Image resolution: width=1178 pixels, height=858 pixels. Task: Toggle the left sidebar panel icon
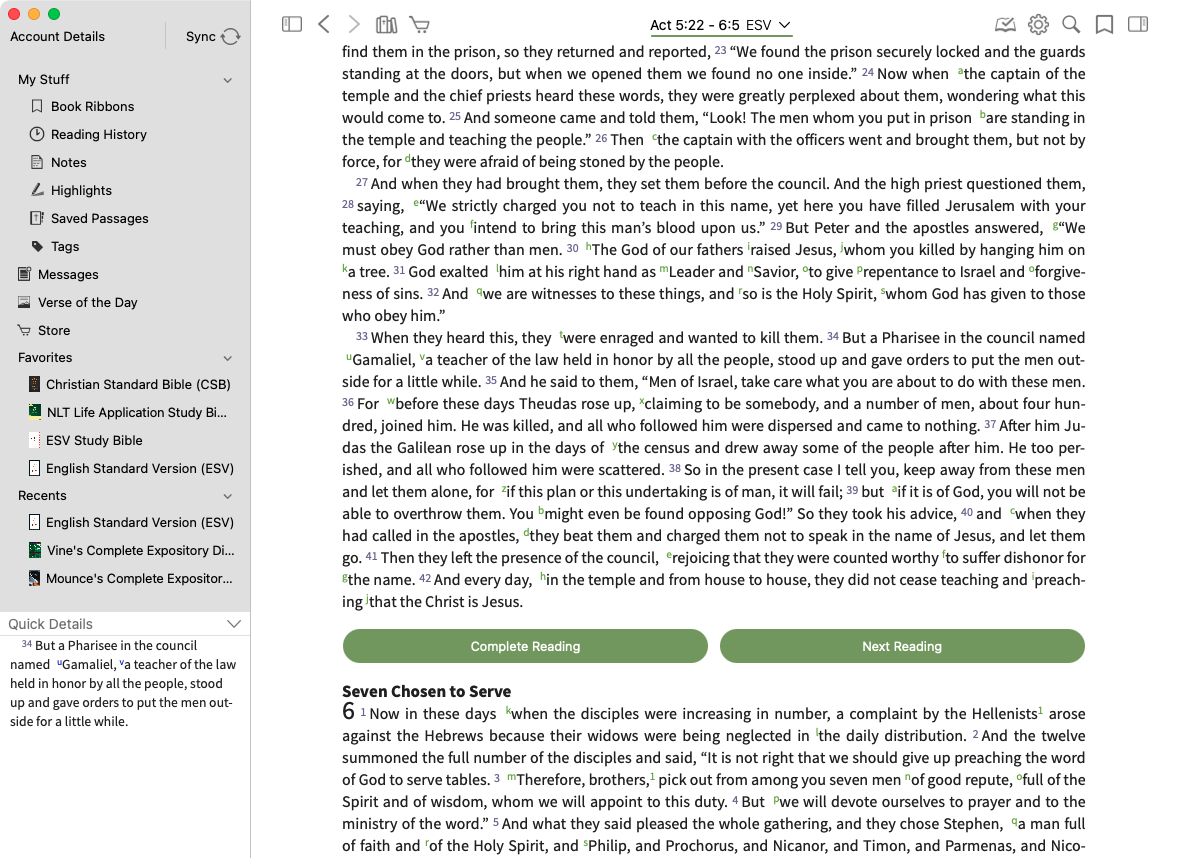[x=292, y=25]
